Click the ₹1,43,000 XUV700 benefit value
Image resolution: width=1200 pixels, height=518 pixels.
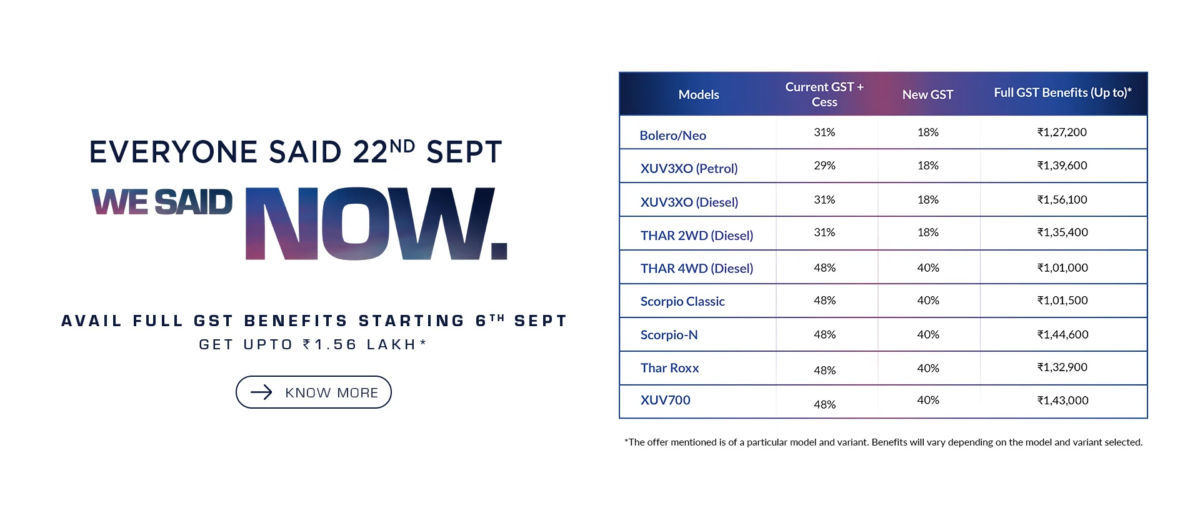pyautogui.click(x=1062, y=400)
